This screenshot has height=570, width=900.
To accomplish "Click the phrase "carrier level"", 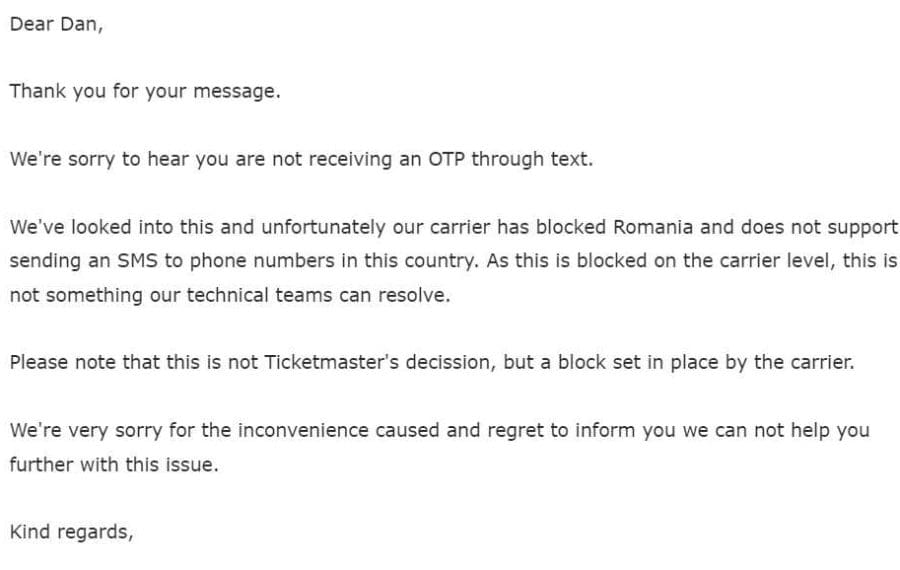I will pyautogui.click(x=775, y=261).
